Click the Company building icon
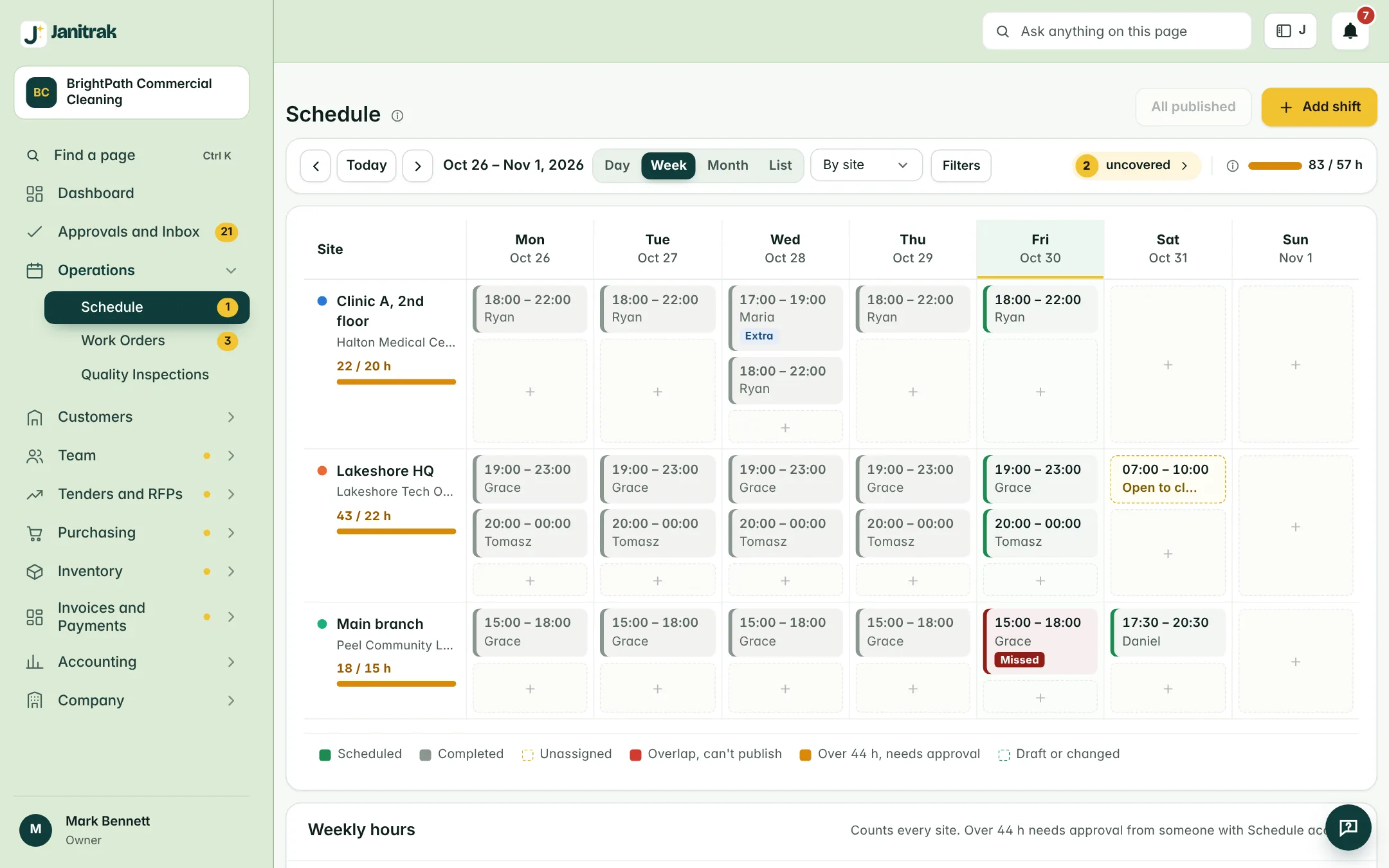 click(35, 701)
